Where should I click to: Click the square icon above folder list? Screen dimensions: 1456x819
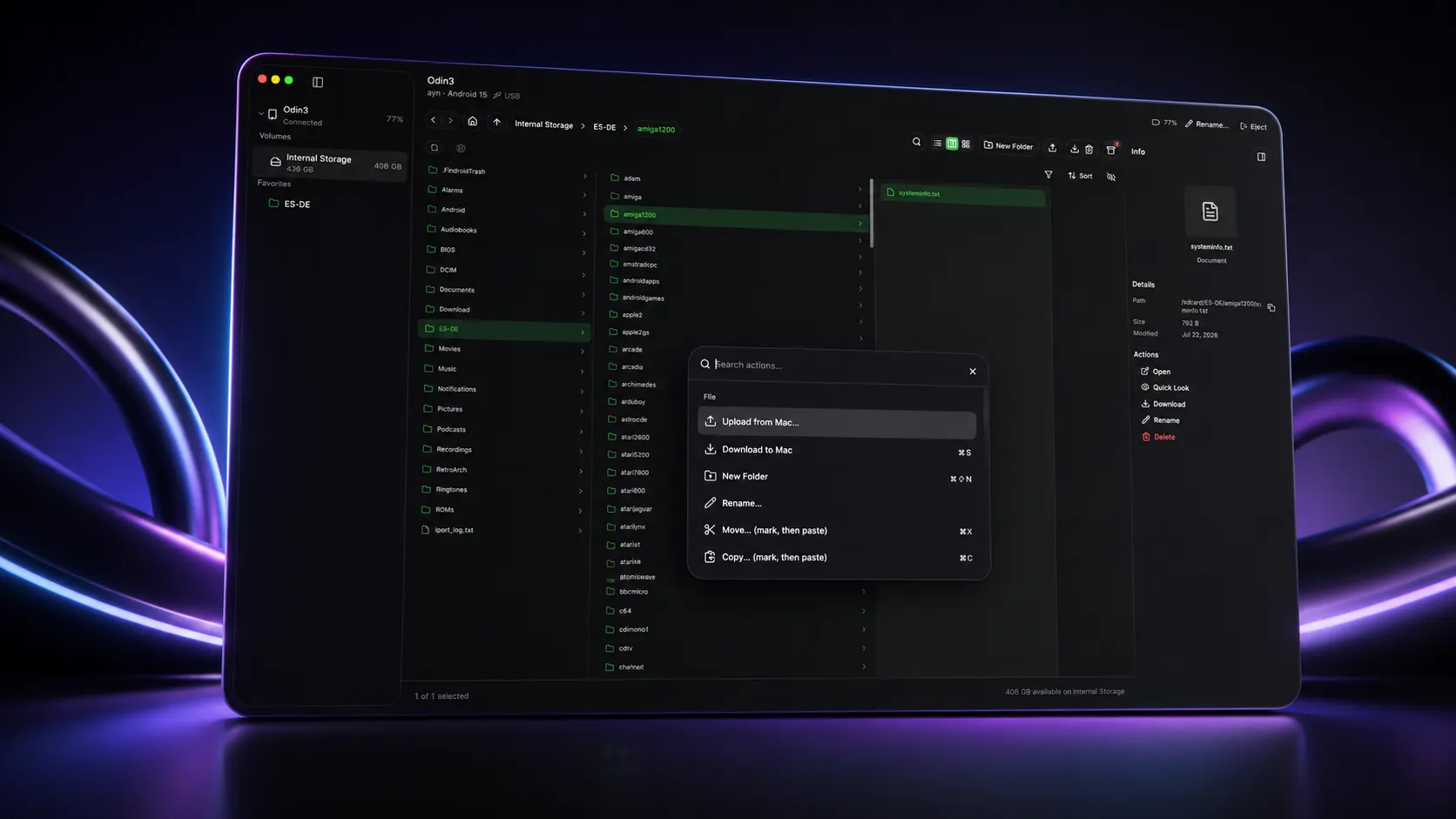tap(435, 148)
